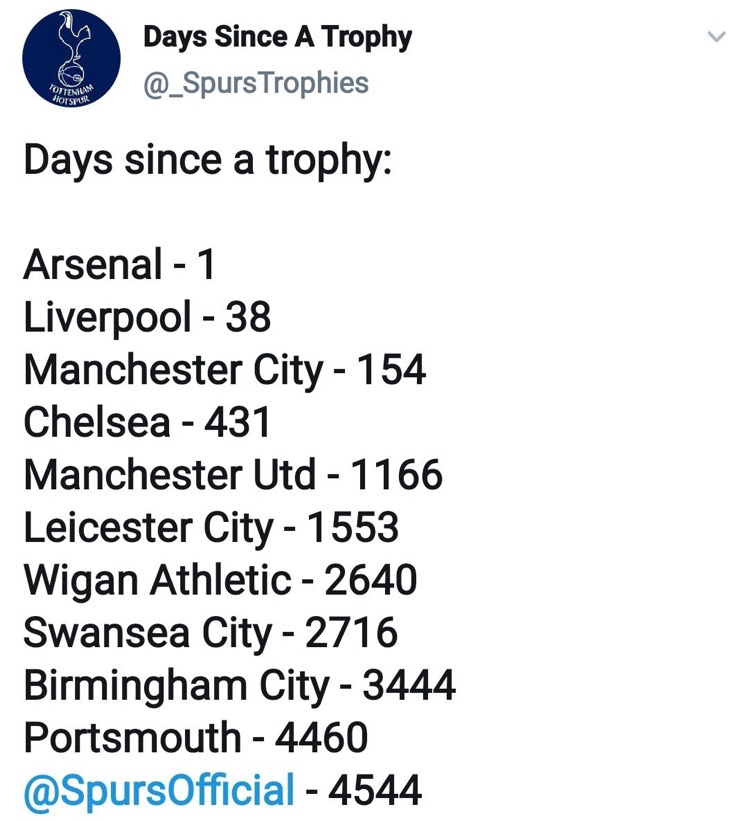Click the number 1166 in the tweet
Viewport: 748px width, 821px height.
pos(396,475)
